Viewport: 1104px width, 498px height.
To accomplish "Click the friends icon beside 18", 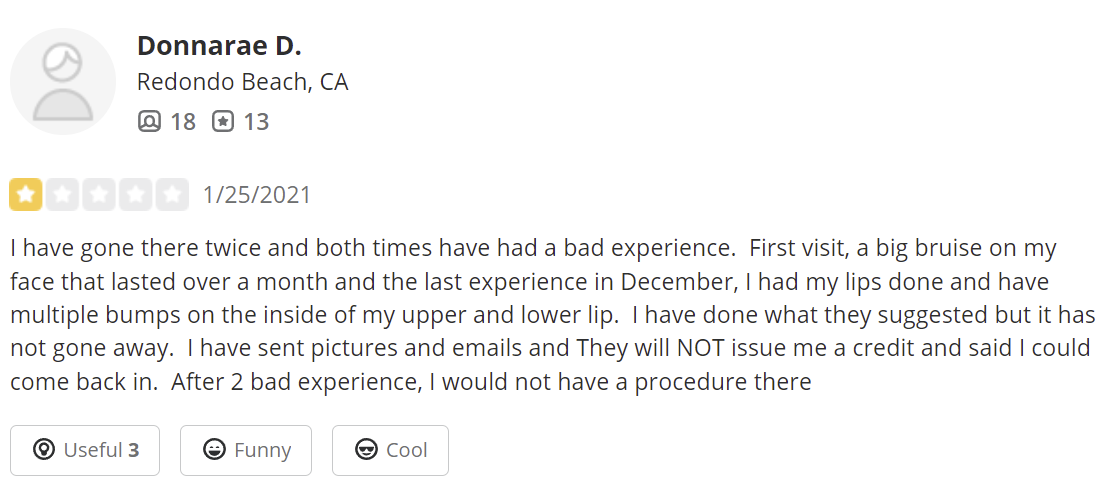I will 149,122.
